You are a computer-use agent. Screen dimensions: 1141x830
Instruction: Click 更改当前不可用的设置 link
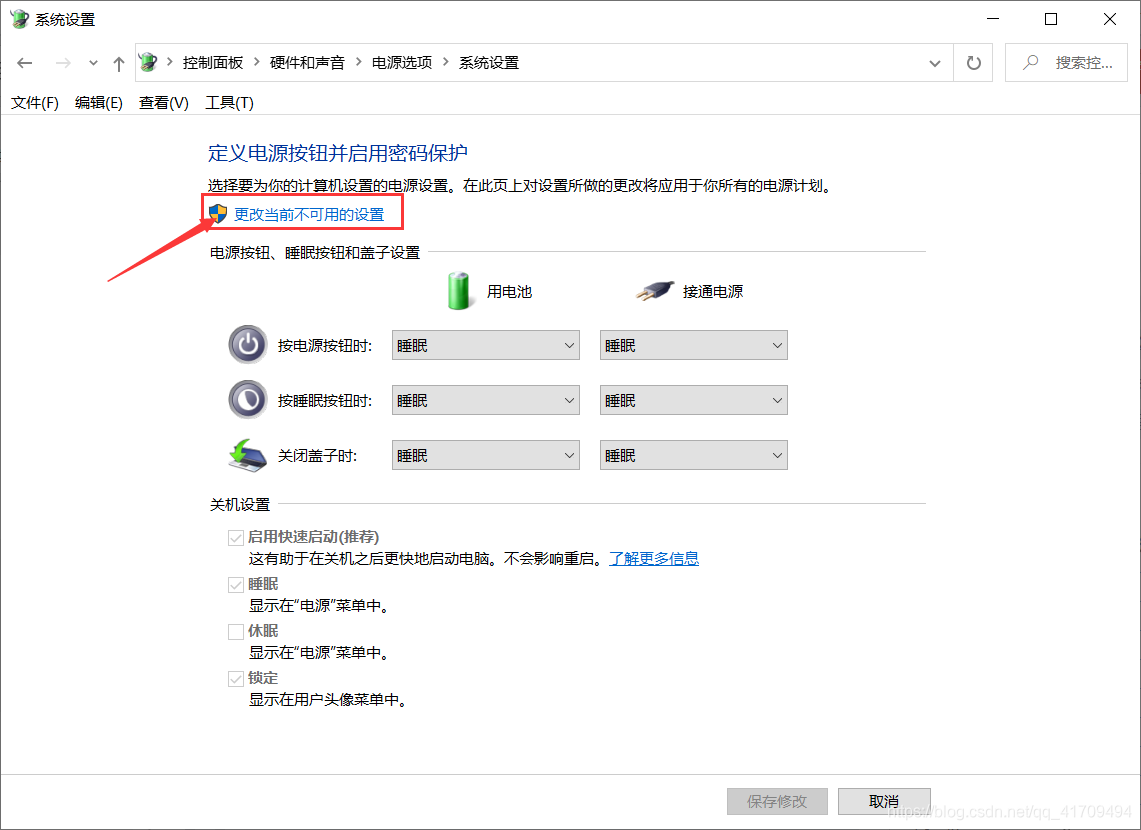pyautogui.click(x=309, y=215)
